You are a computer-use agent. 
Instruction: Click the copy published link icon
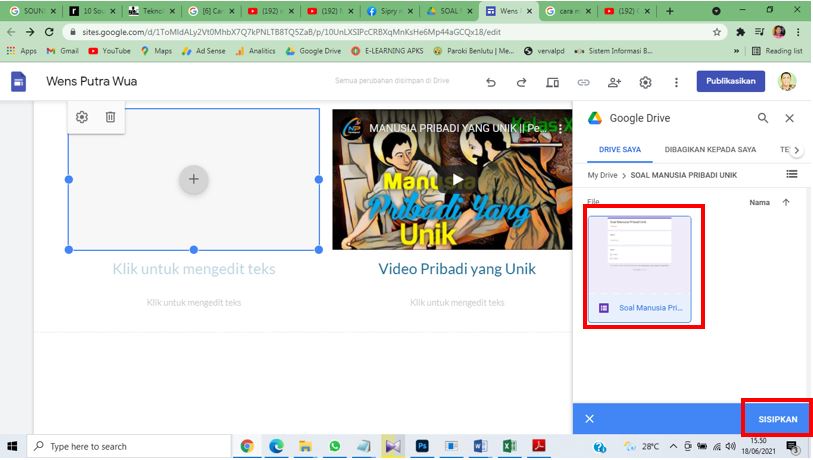(x=583, y=82)
